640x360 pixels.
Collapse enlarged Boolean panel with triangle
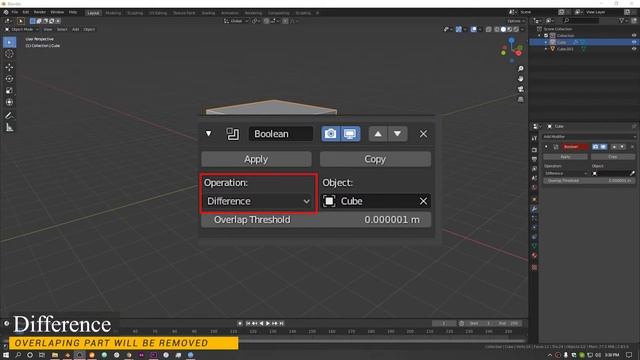click(209, 133)
